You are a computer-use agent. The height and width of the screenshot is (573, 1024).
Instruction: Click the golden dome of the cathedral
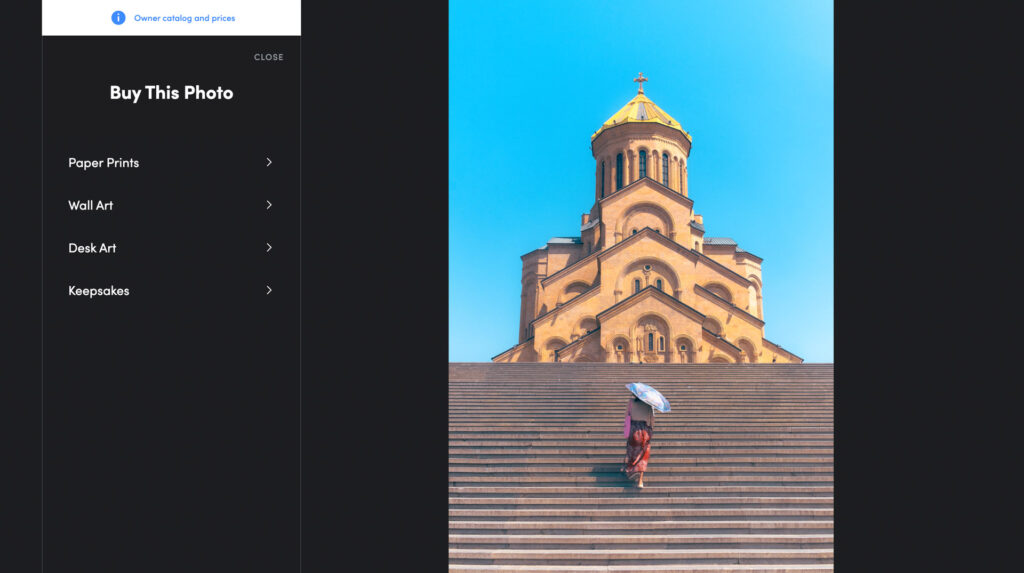coord(641,112)
